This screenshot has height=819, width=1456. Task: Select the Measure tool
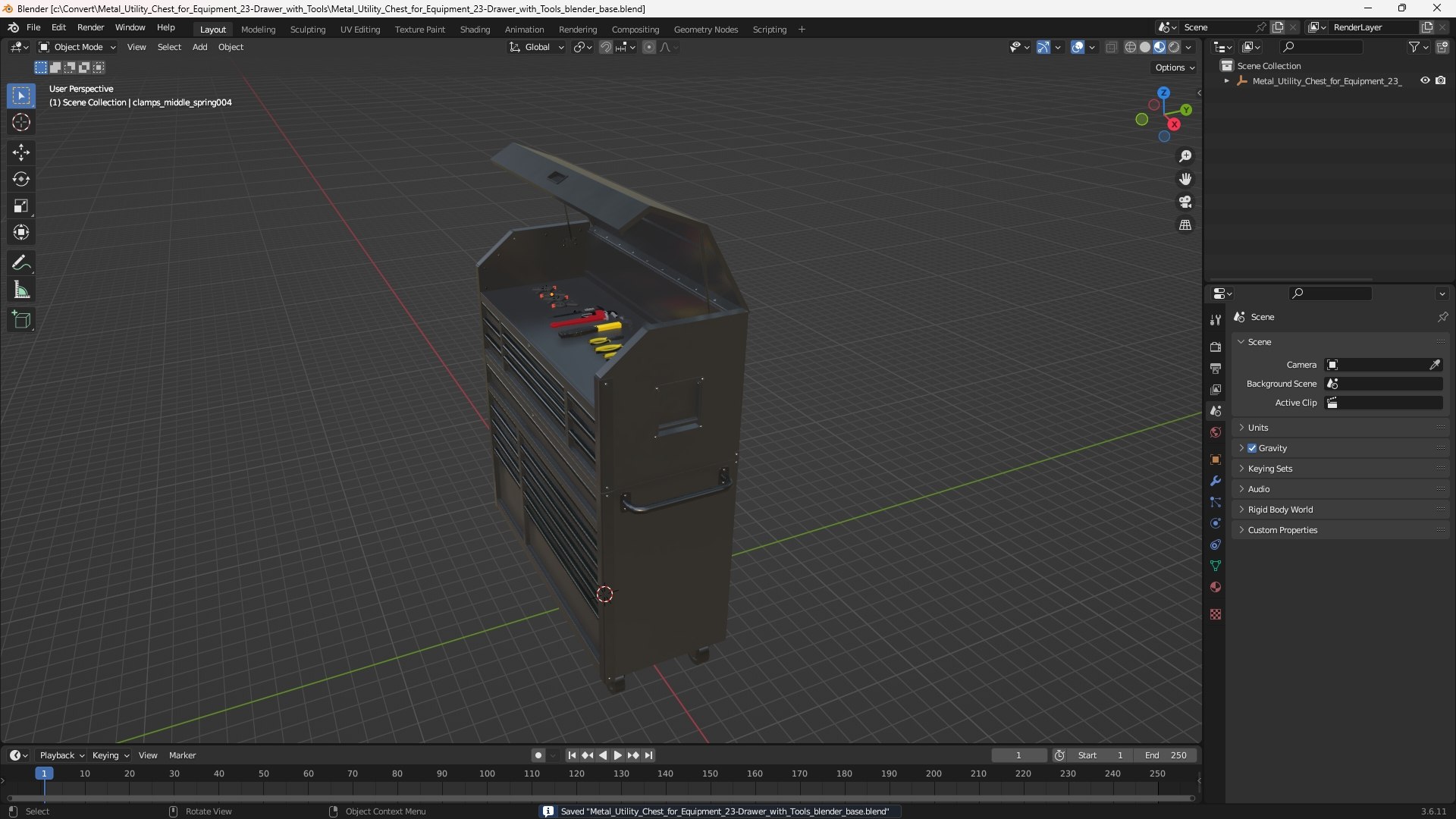21,290
